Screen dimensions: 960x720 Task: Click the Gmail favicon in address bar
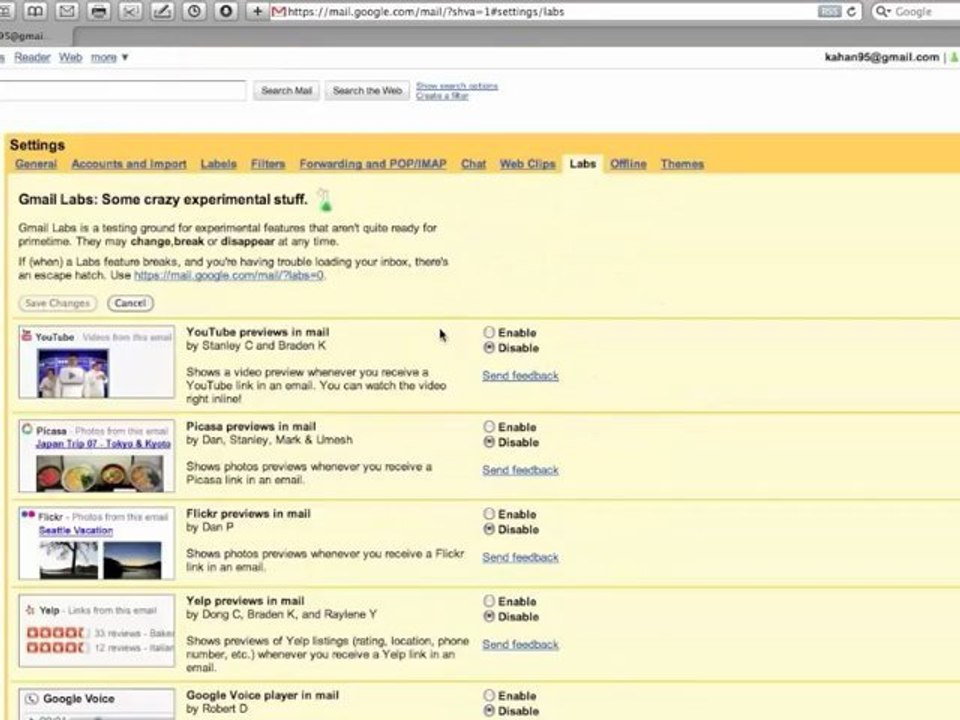[279, 12]
